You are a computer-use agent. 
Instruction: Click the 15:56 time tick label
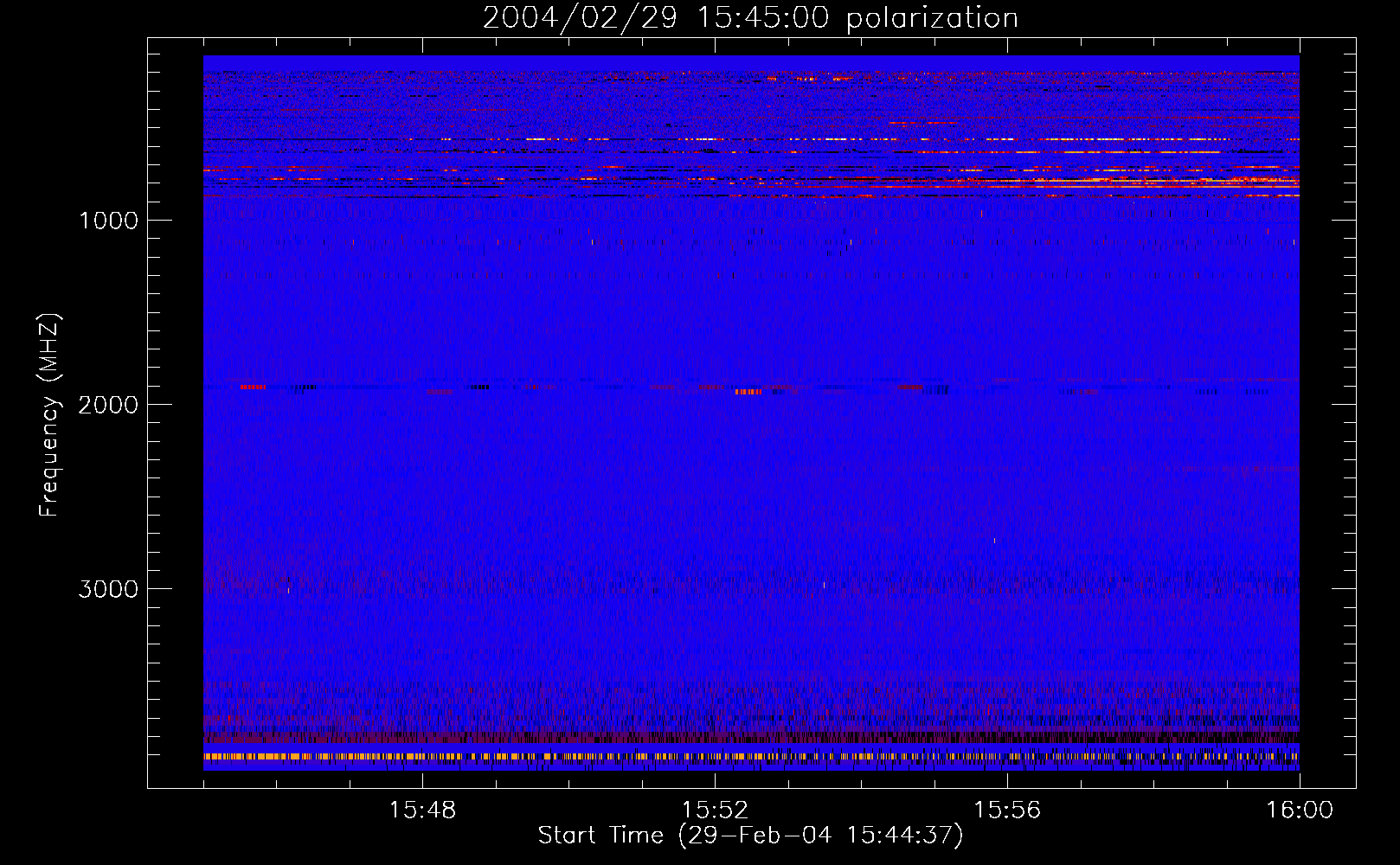(1007, 811)
